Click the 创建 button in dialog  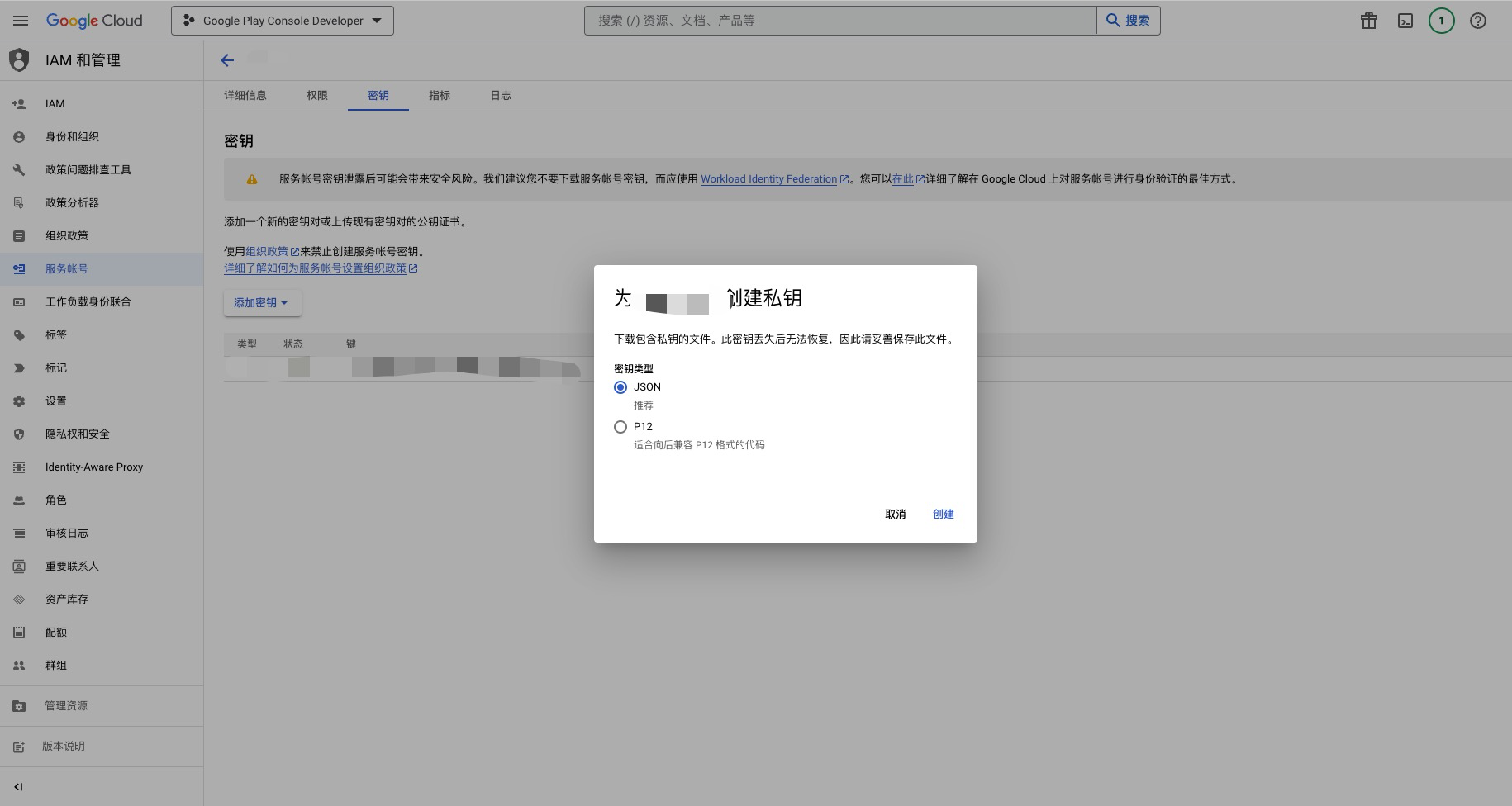944,514
